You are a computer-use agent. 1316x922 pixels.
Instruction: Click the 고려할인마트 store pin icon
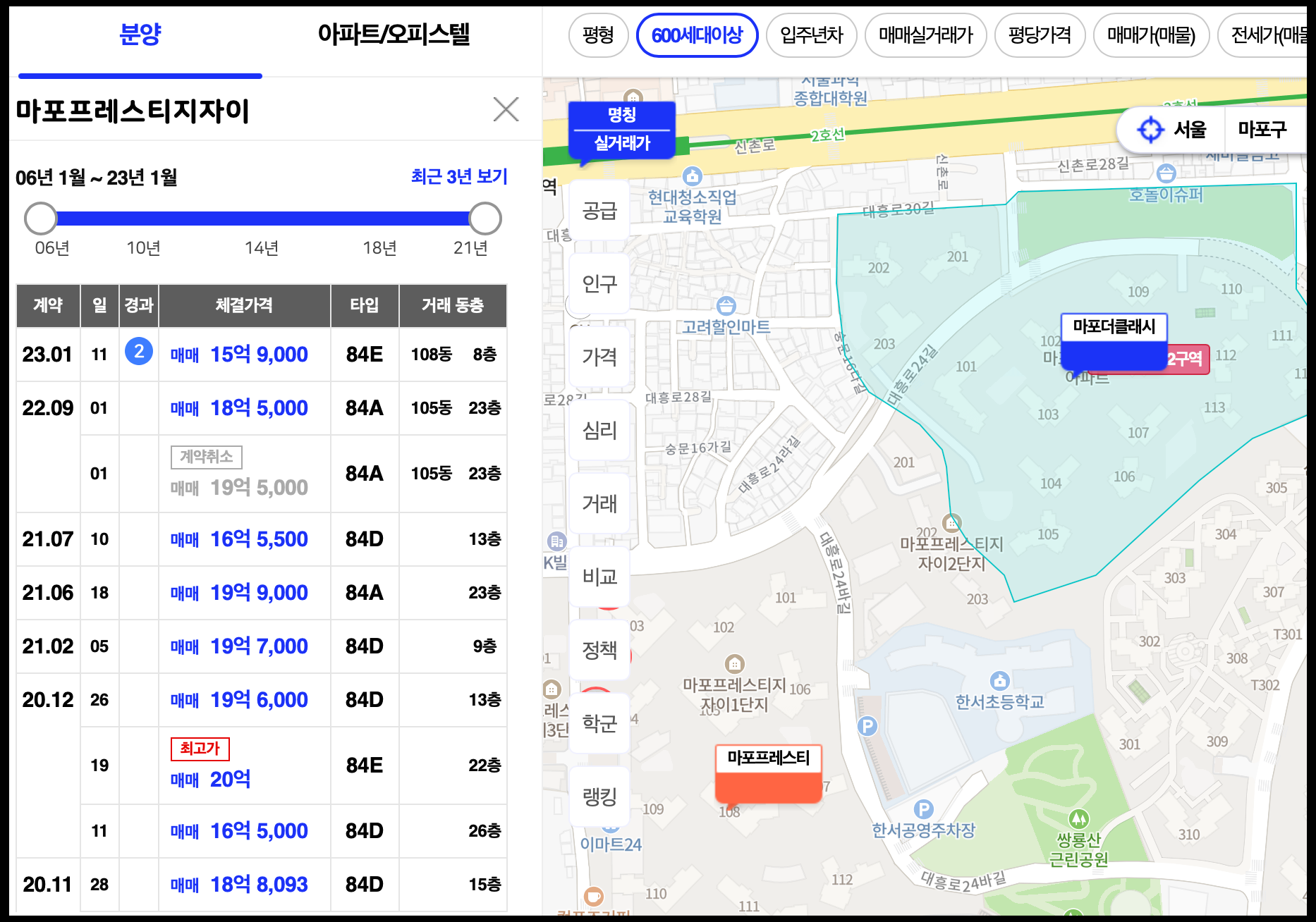(726, 306)
